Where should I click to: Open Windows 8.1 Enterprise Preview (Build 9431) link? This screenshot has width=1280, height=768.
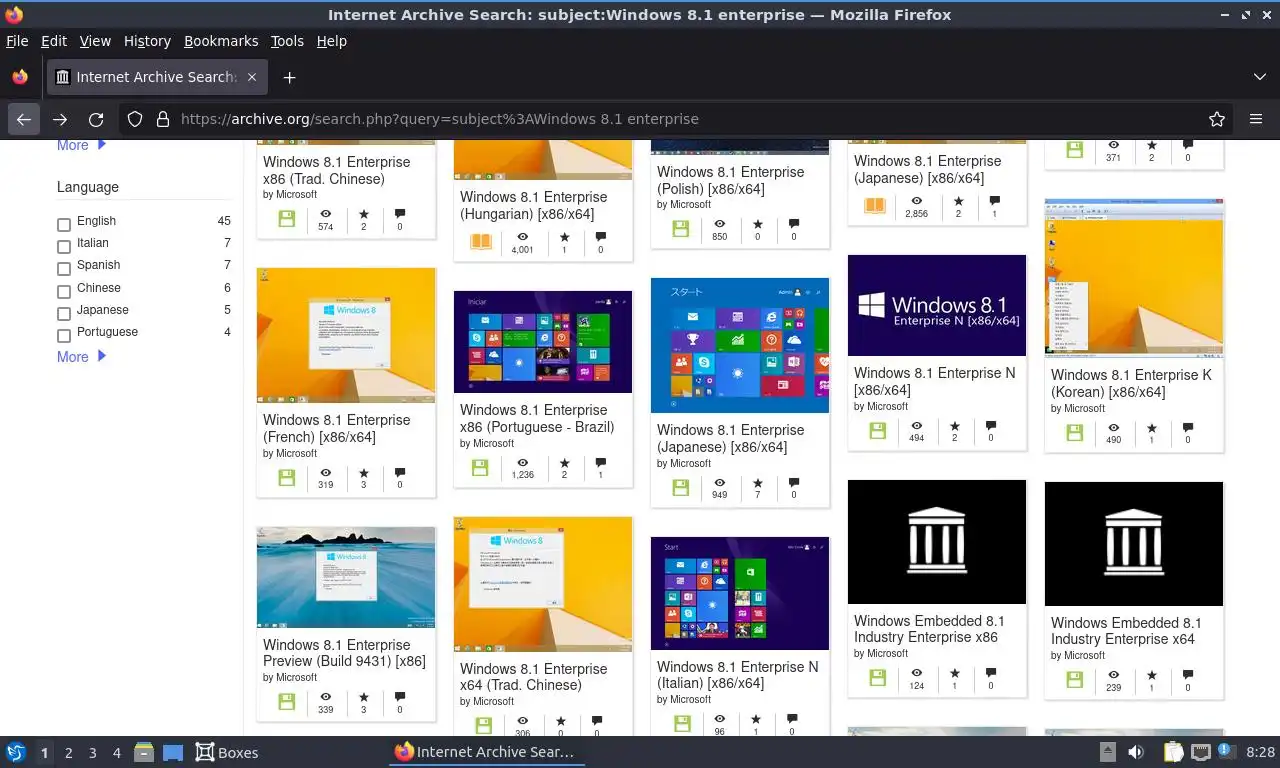[x=344, y=653]
